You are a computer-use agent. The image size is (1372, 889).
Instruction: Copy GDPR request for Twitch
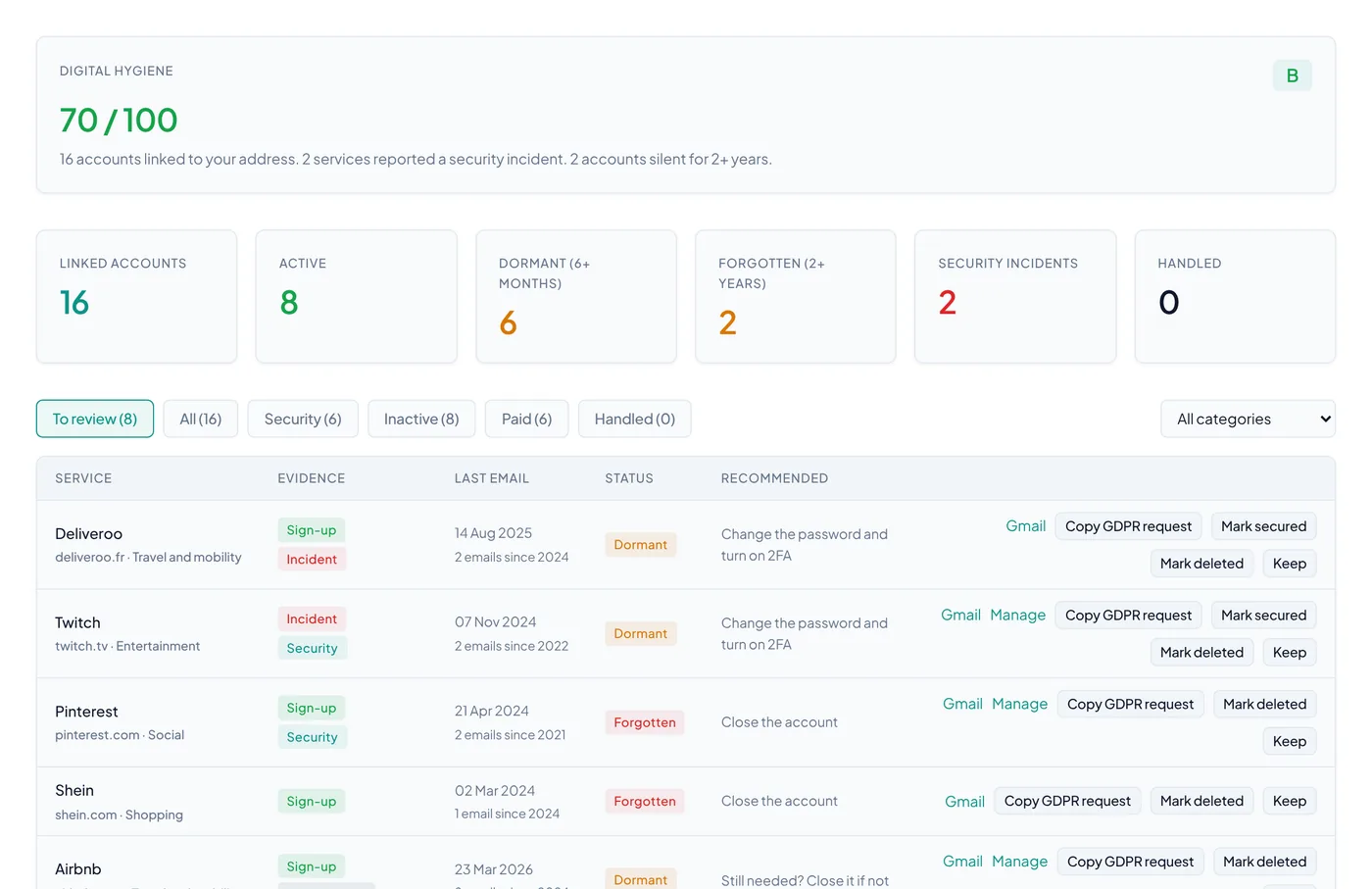1129,616
